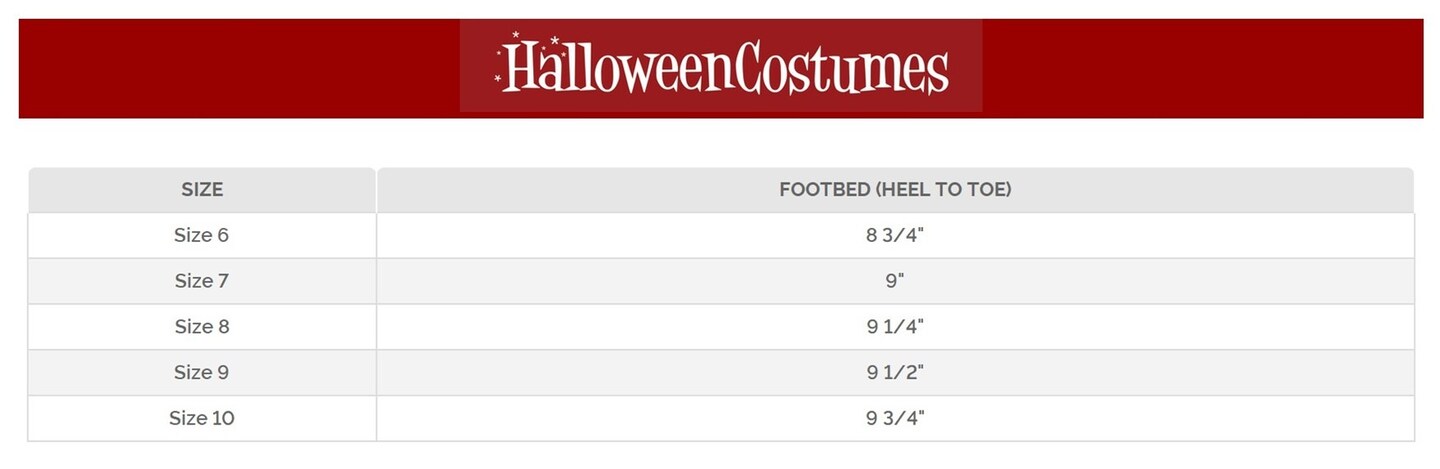The image size is (1440, 469).
Task: Click the 8 3/4" footbed value
Action: 895,236
